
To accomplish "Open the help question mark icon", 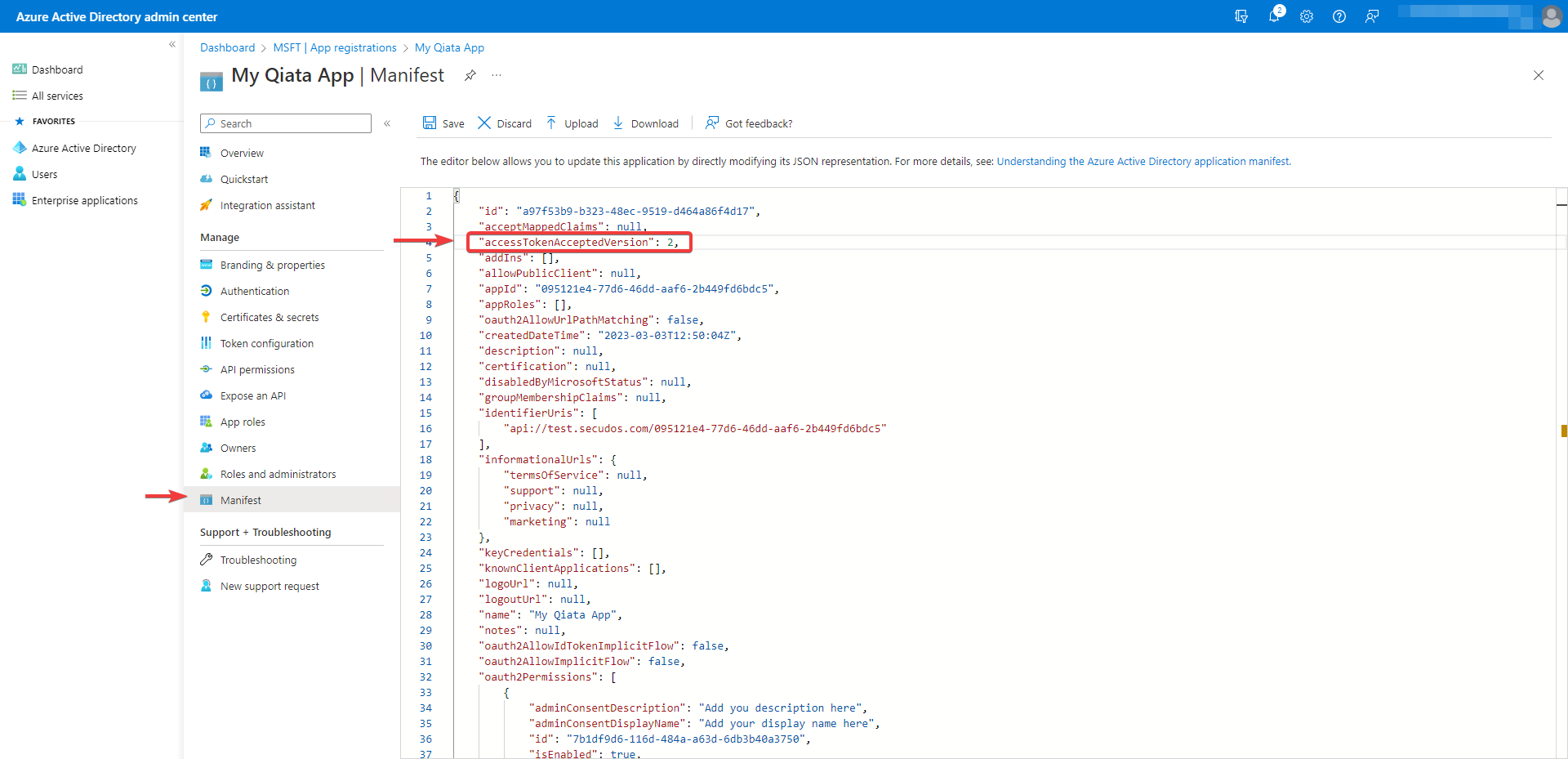I will (x=1339, y=16).
